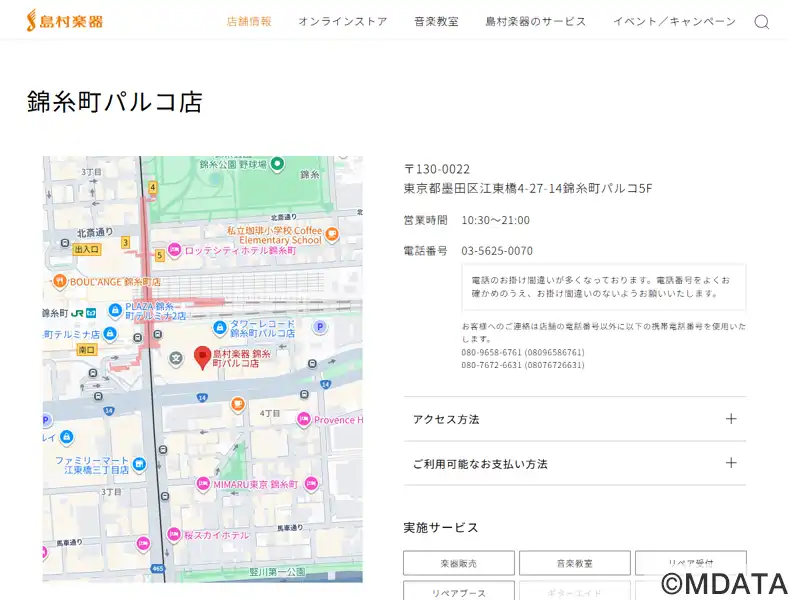The image size is (800, 600).
Task: Select the 音楽教室 service button
Action: (574, 563)
